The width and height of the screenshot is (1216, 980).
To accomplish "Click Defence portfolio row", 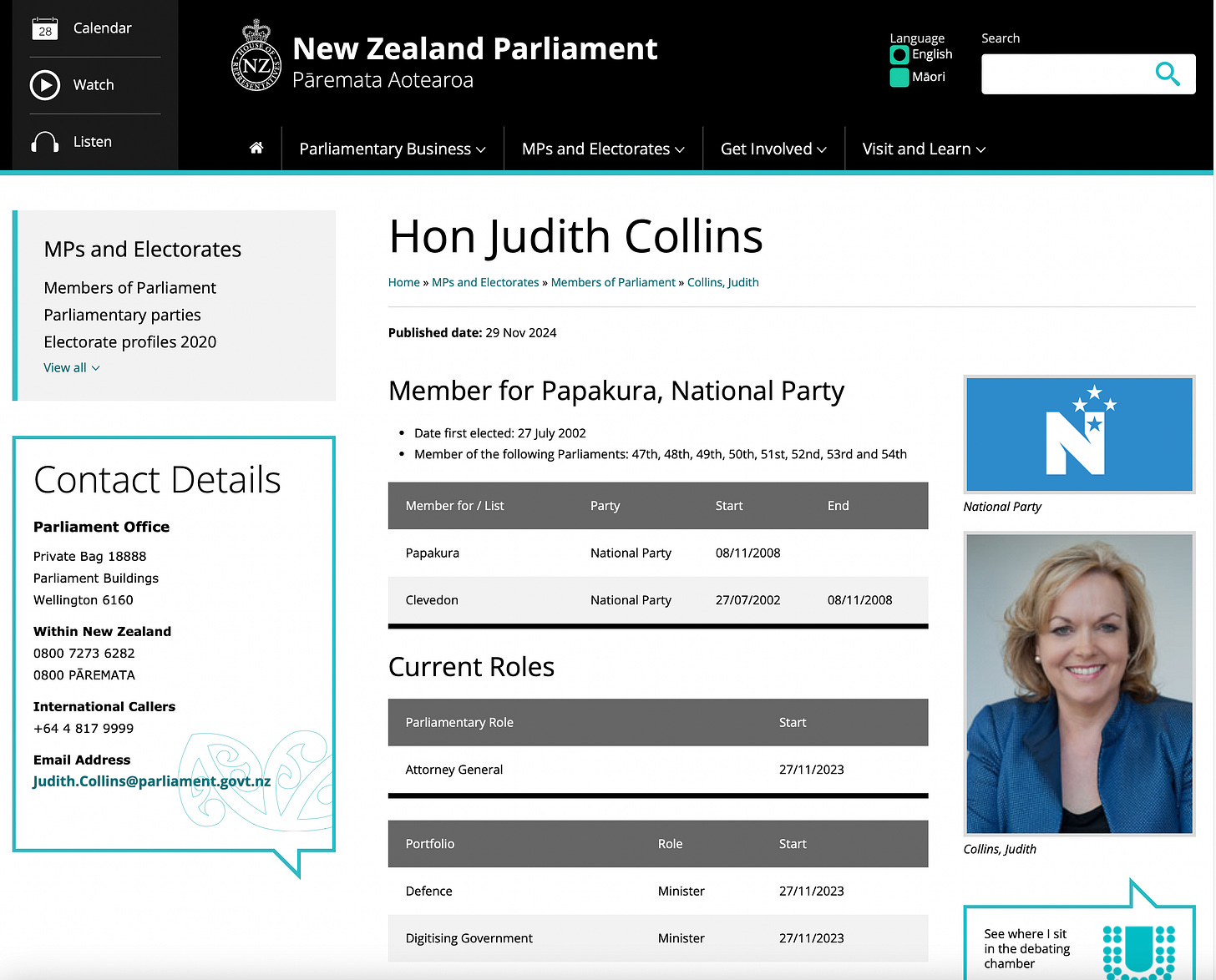I will click(x=658, y=891).
